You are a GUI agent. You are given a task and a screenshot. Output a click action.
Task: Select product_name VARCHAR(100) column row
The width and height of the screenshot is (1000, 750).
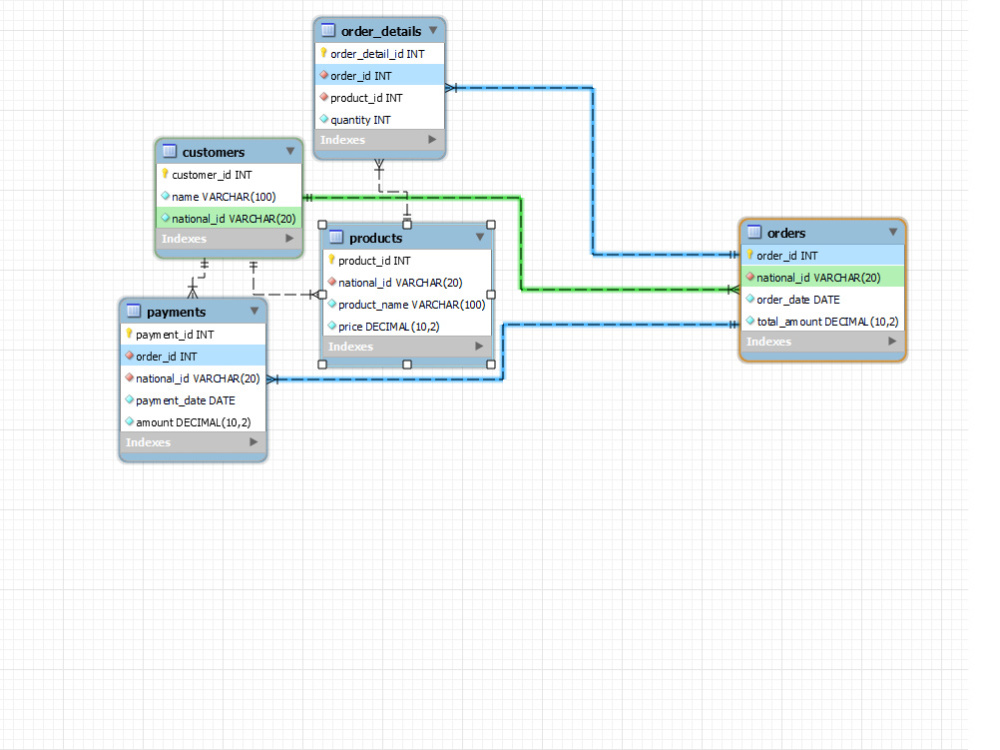point(408,304)
